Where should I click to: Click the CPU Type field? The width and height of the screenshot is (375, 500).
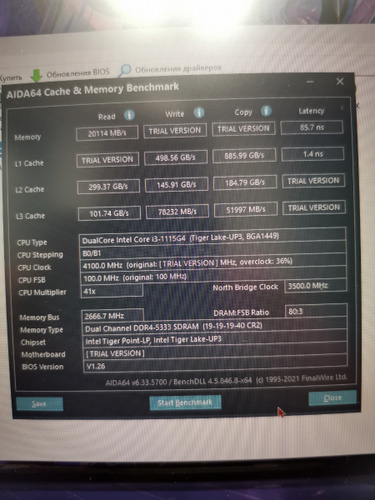pyautogui.click(x=213, y=238)
